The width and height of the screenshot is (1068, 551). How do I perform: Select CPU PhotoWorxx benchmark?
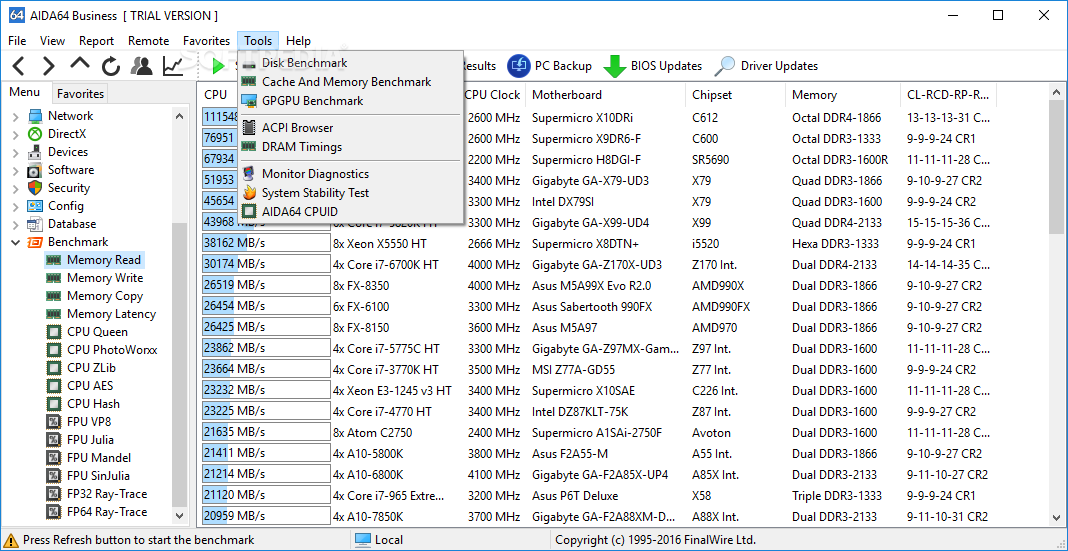coord(112,350)
